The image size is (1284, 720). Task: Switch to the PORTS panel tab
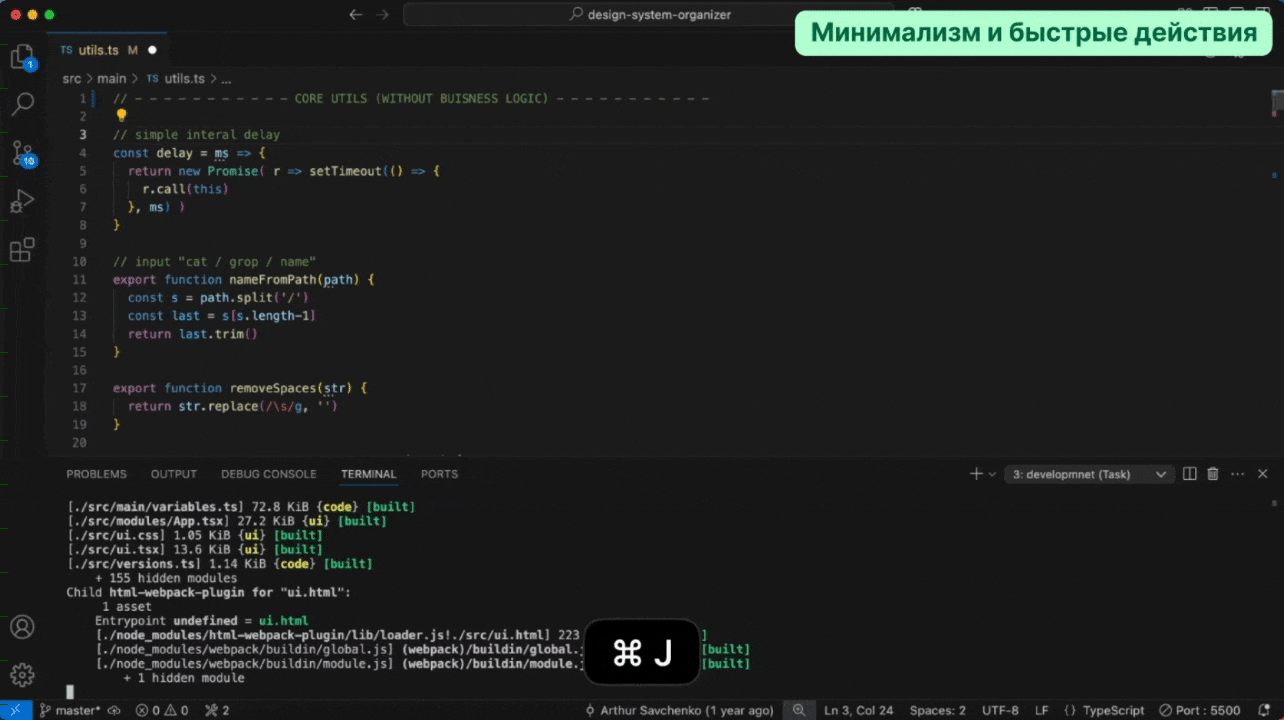point(440,474)
